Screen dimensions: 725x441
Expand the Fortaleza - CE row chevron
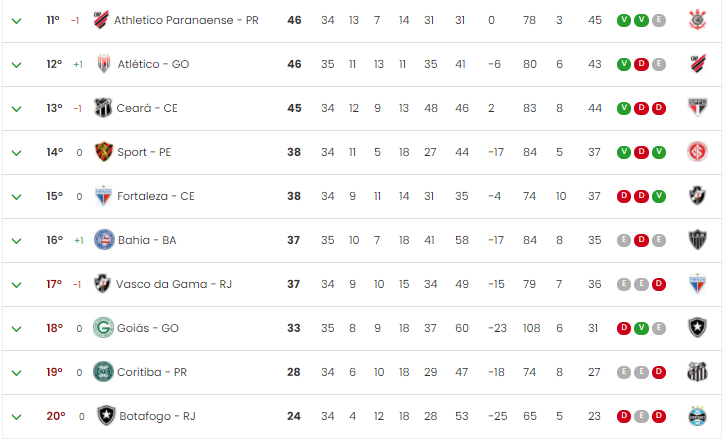point(16,197)
